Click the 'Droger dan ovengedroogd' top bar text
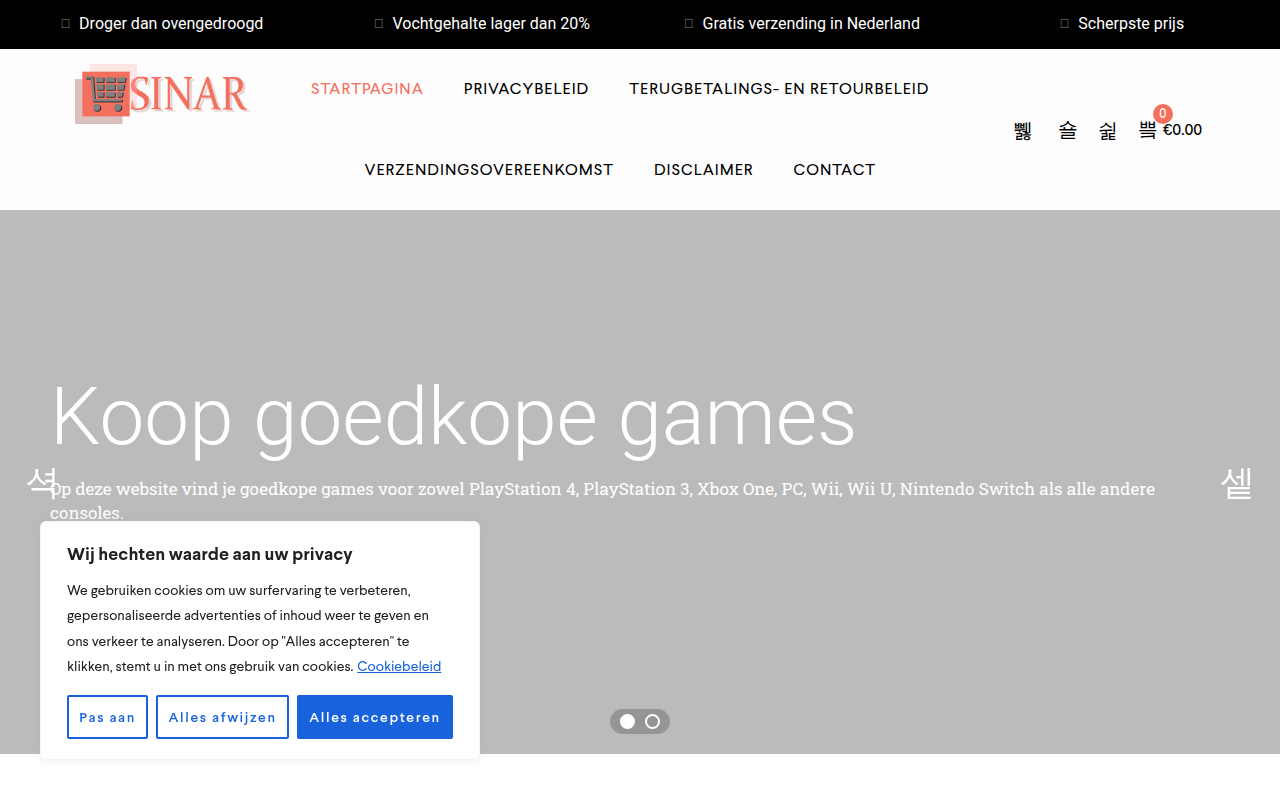 [171, 23]
